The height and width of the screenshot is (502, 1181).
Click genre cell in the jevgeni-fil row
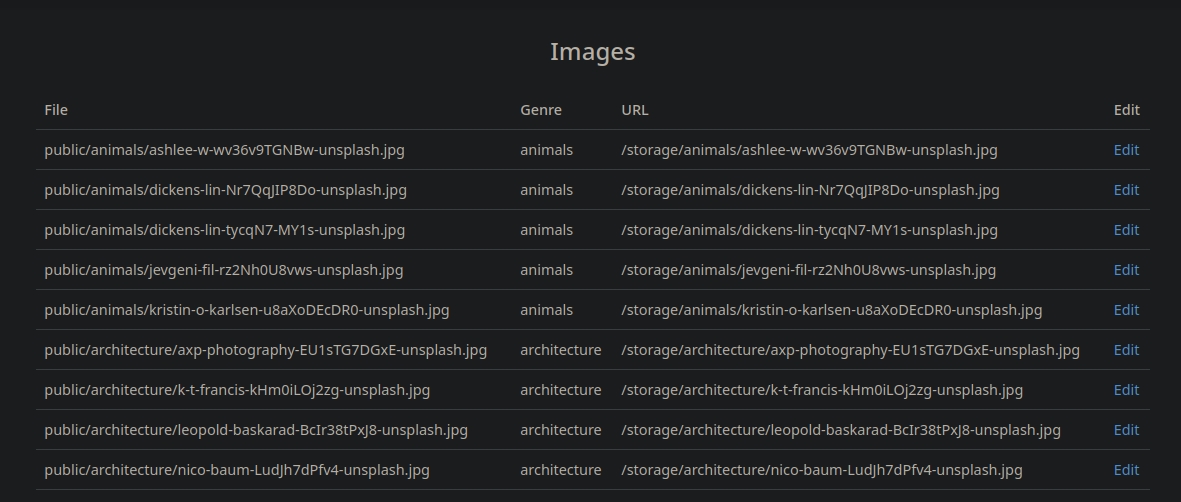pos(546,270)
